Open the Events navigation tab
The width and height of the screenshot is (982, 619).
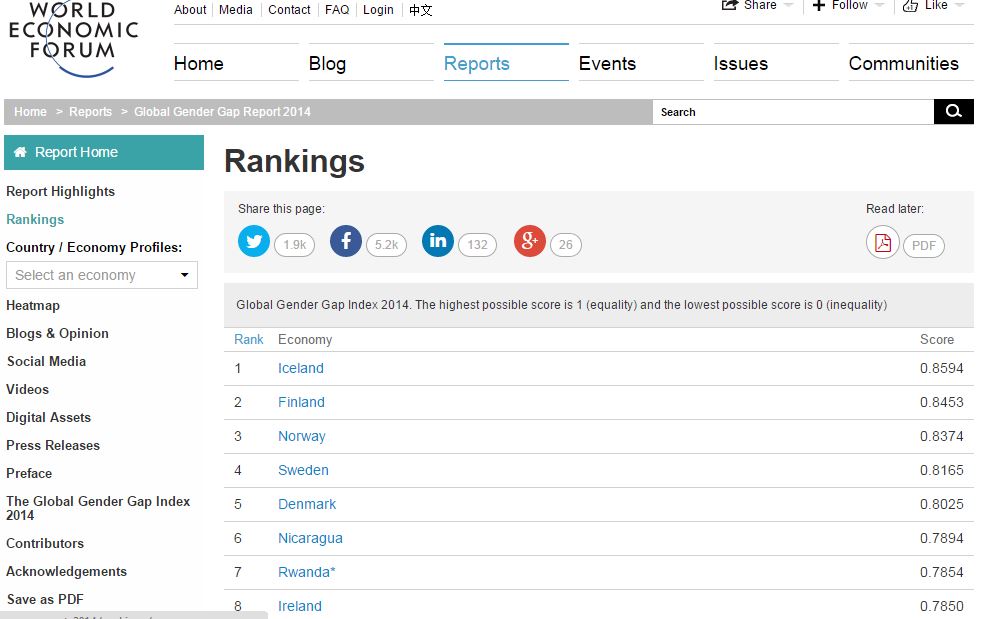coord(641,63)
